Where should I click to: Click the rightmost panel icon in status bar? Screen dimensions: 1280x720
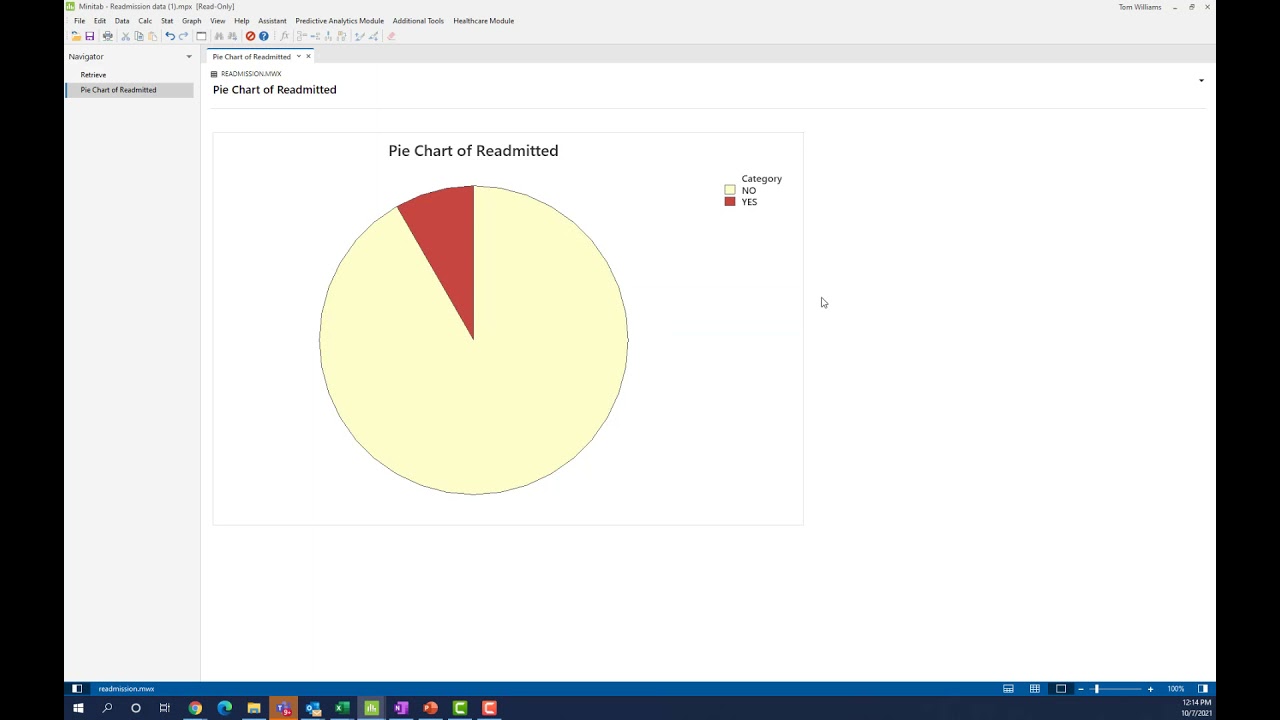pos(1203,689)
